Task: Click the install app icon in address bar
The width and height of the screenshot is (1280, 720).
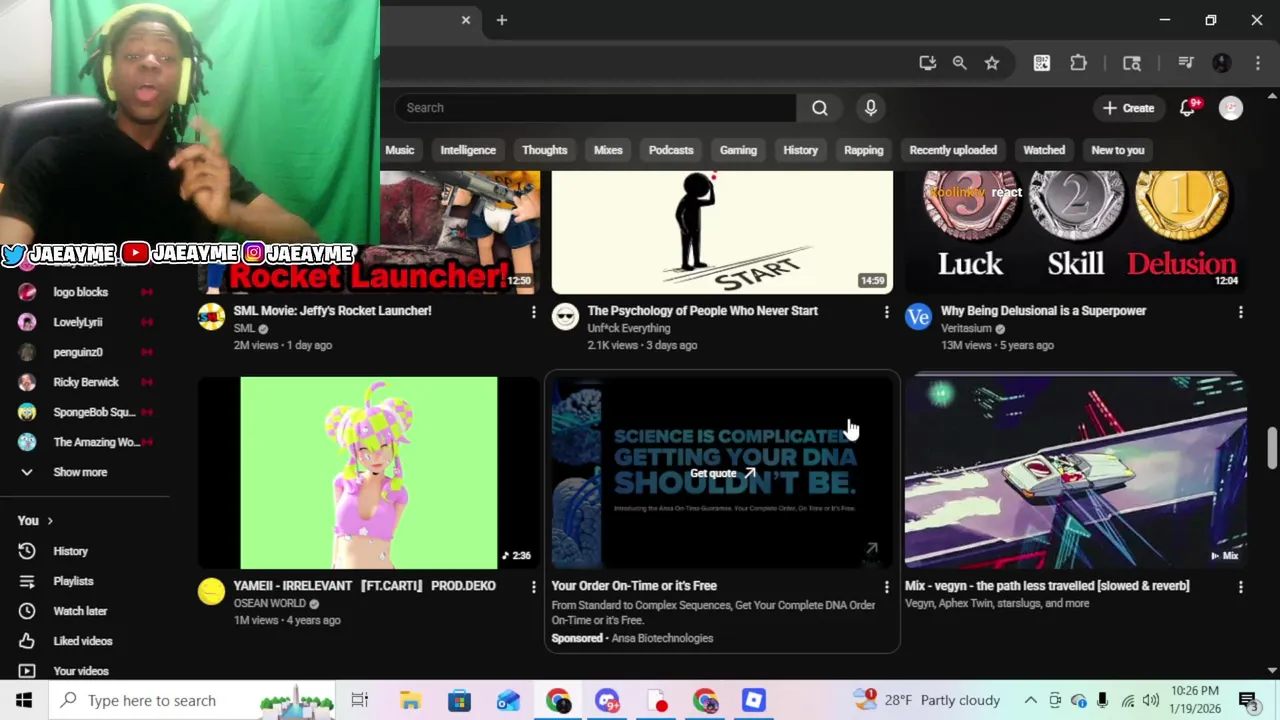Action: (928, 63)
